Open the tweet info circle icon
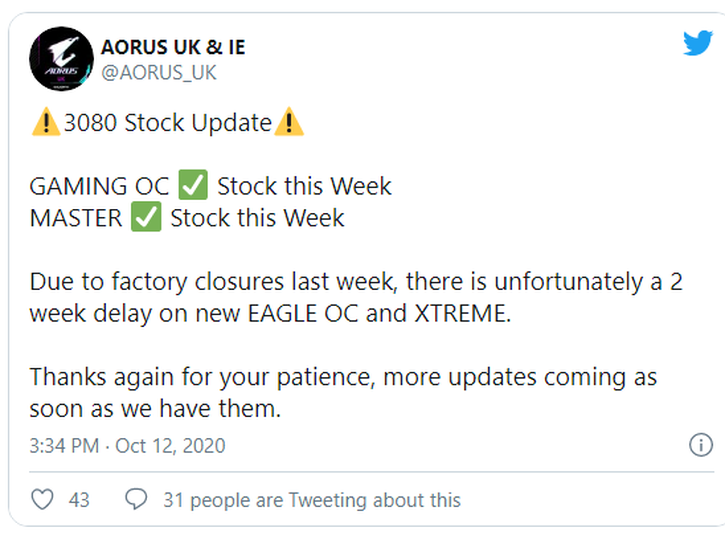 (x=701, y=445)
